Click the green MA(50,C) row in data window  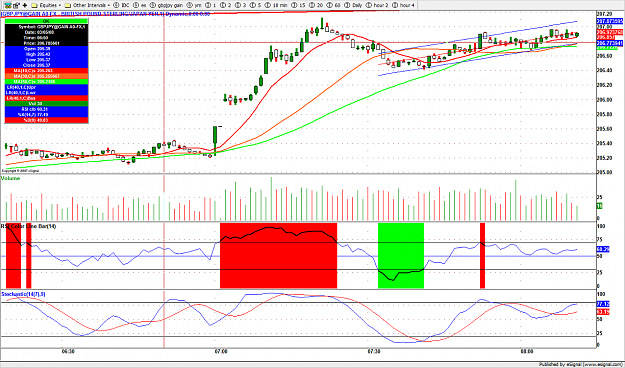[46, 81]
